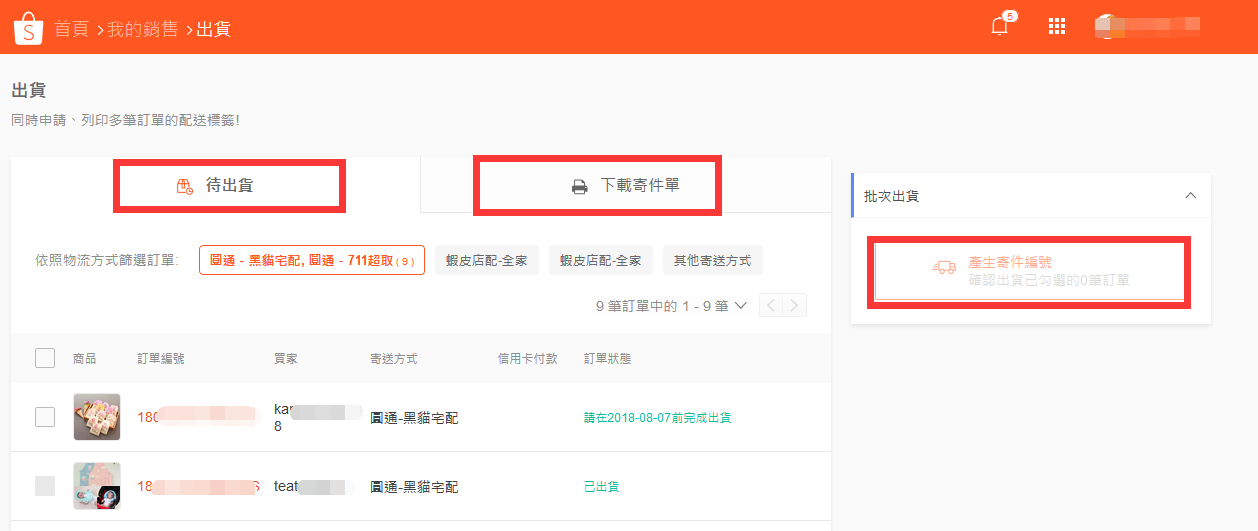Click the 產生寄件編號 button
This screenshot has height=531, width=1258.
pos(1029,271)
